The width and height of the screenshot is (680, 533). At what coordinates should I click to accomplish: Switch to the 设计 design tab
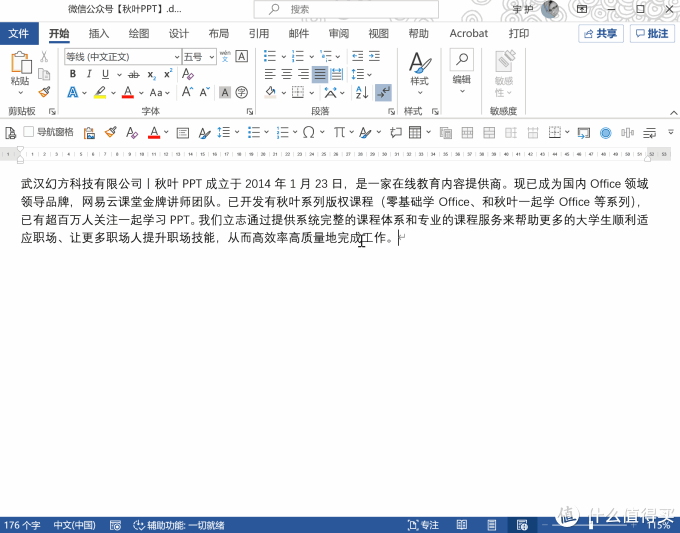[179, 33]
